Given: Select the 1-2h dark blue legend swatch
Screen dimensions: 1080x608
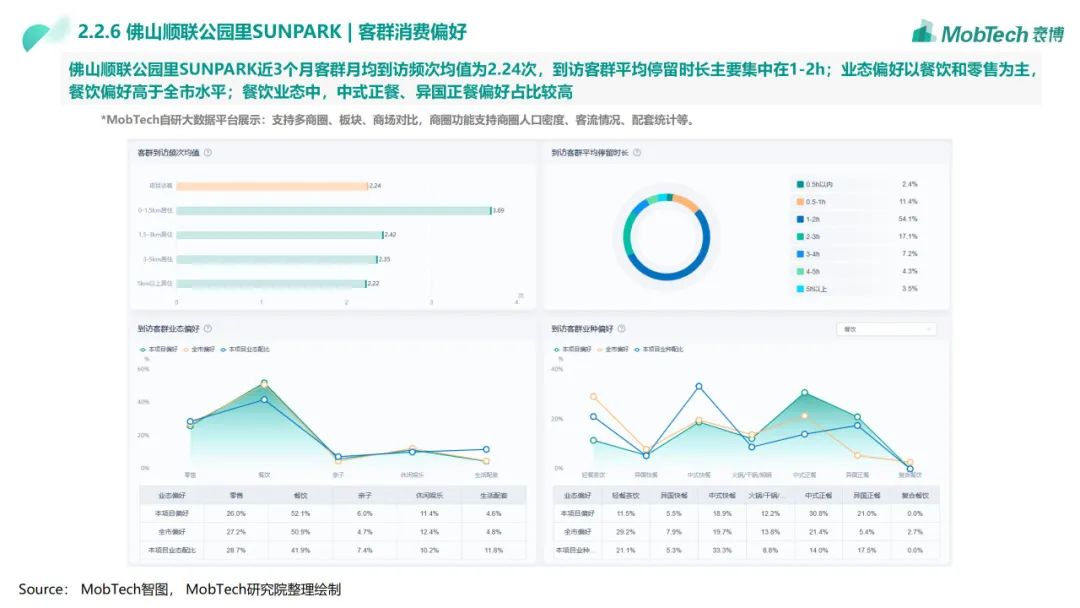Looking at the screenshot, I should pyautogui.click(x=800, y=219).
